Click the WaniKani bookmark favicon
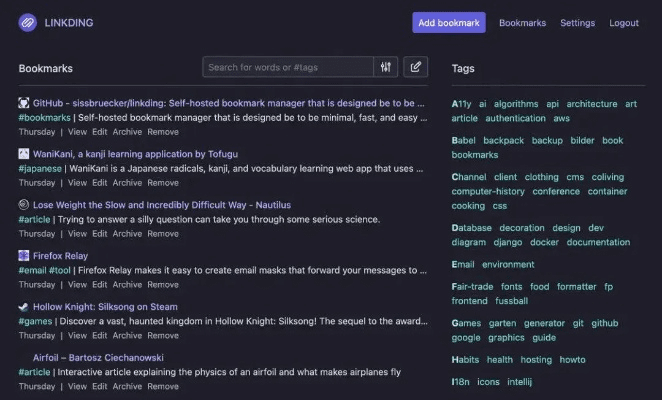This screenshot has height=400, width=662. tap(24, 154)
